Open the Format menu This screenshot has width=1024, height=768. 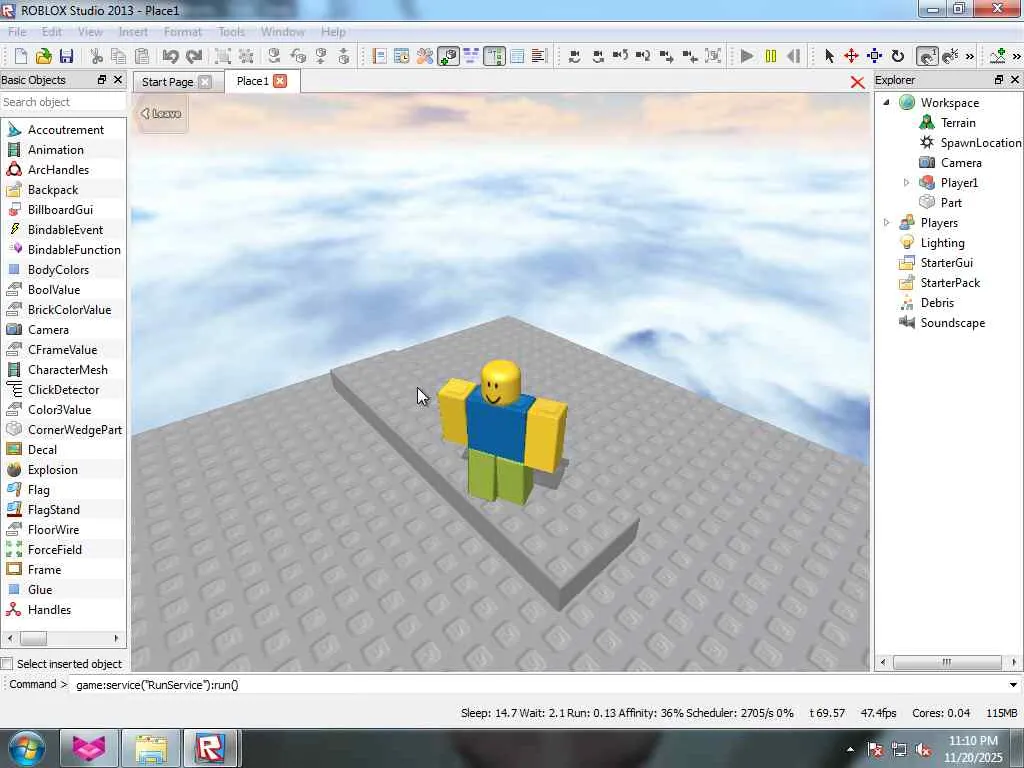[x=183, y=31]
